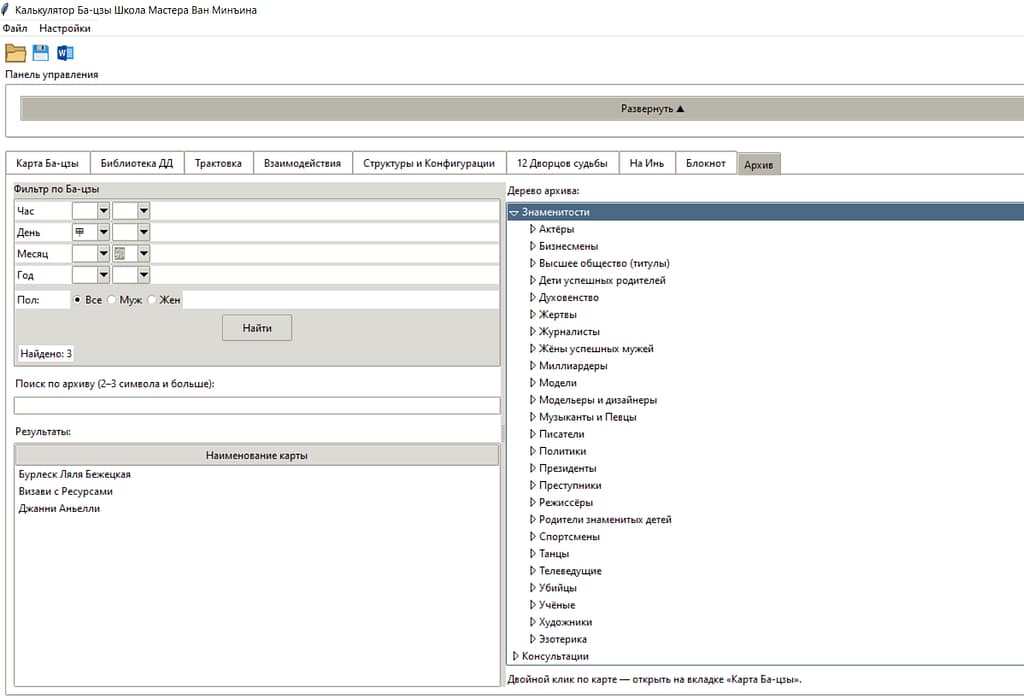
Task: Select Политики in the archive tree
Action: (562, 451)
